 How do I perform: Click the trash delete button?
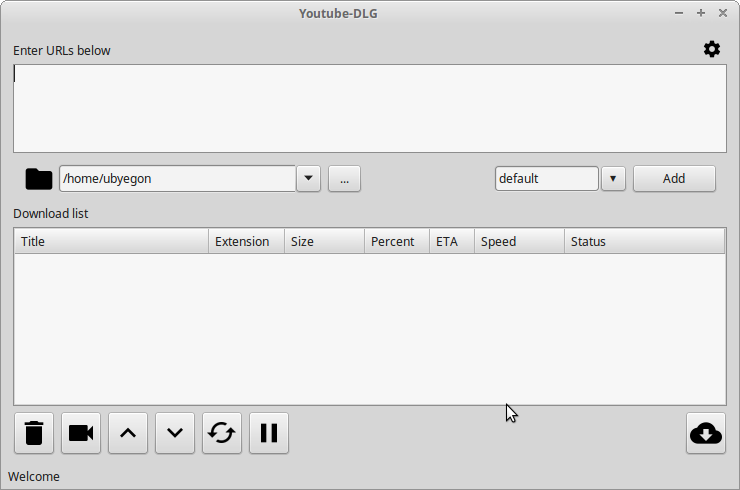coord(34,433)
